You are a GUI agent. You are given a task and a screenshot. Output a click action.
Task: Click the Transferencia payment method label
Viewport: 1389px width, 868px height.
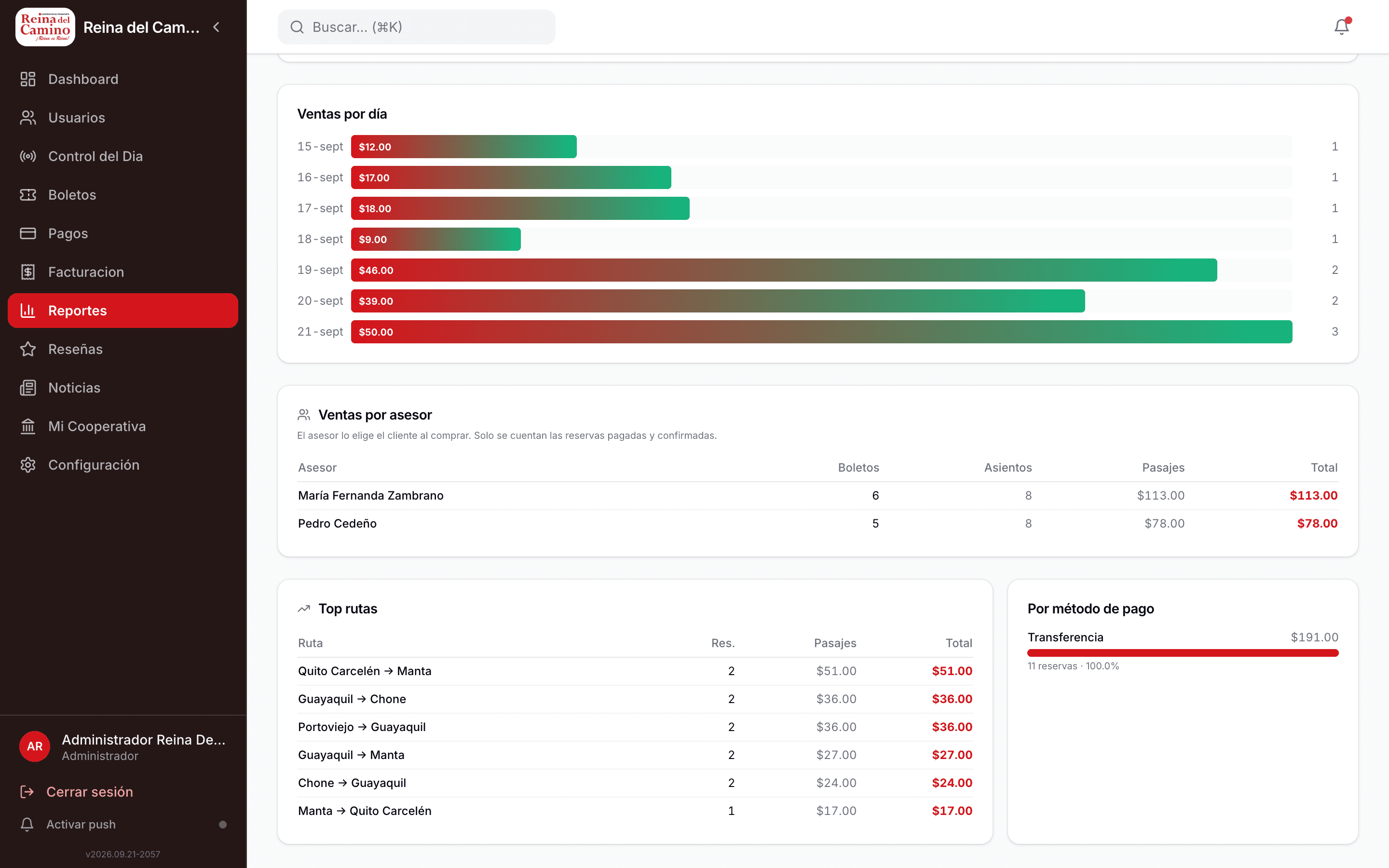[1065, 637]
